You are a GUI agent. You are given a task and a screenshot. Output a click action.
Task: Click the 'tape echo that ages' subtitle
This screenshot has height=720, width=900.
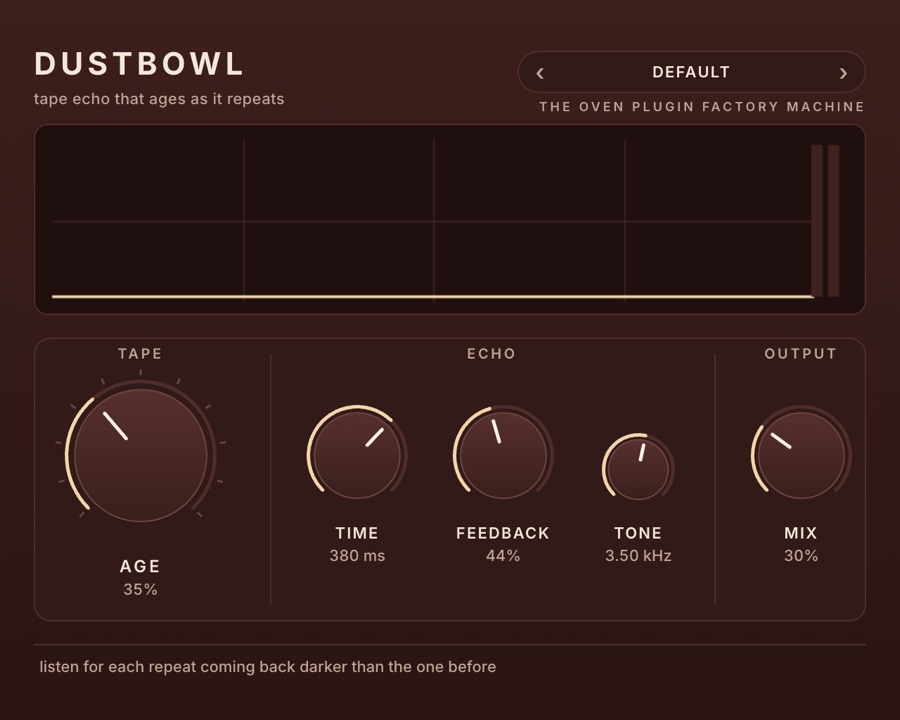tap(159, 99)
